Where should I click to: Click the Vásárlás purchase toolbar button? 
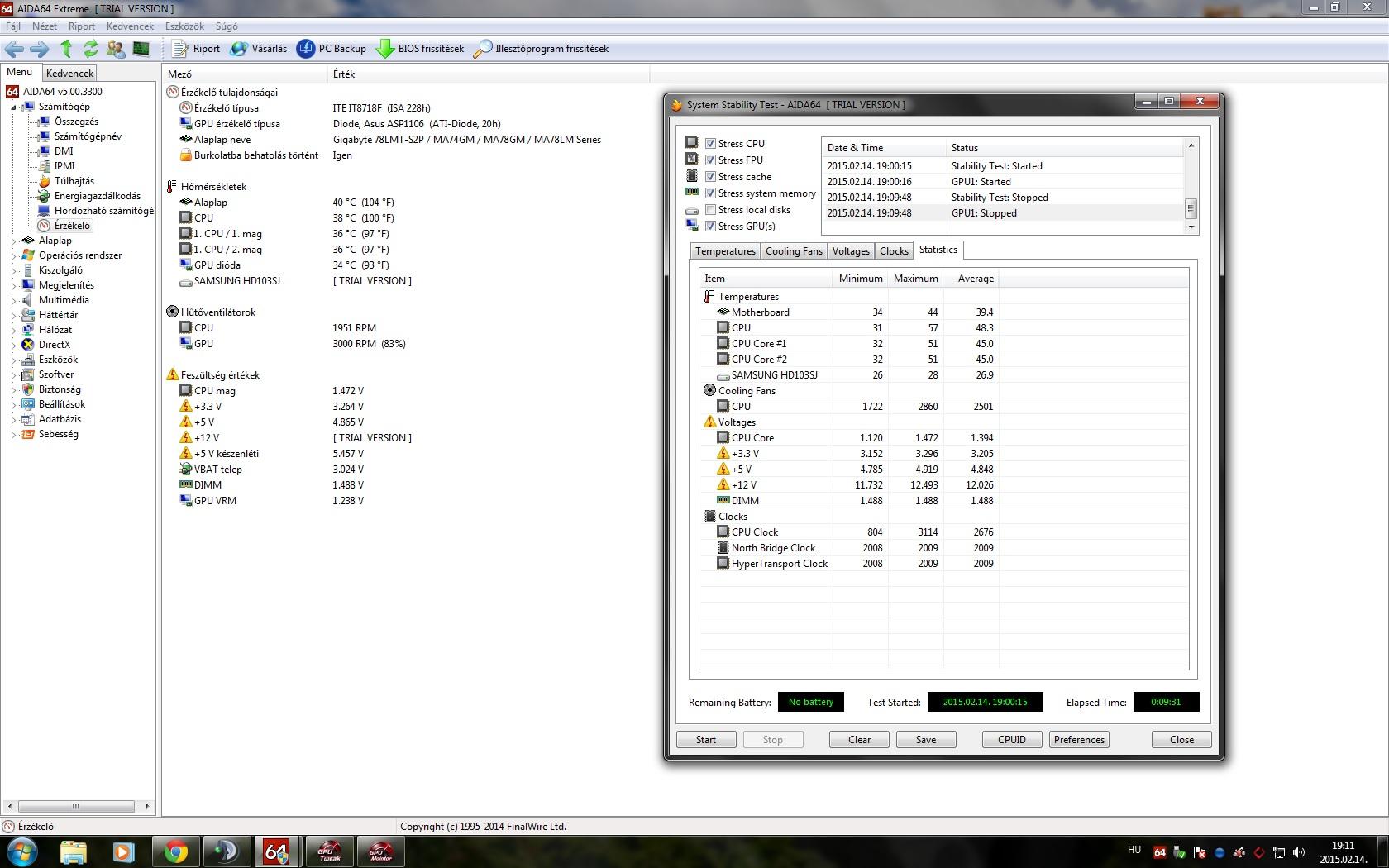[x=259, y=49]
